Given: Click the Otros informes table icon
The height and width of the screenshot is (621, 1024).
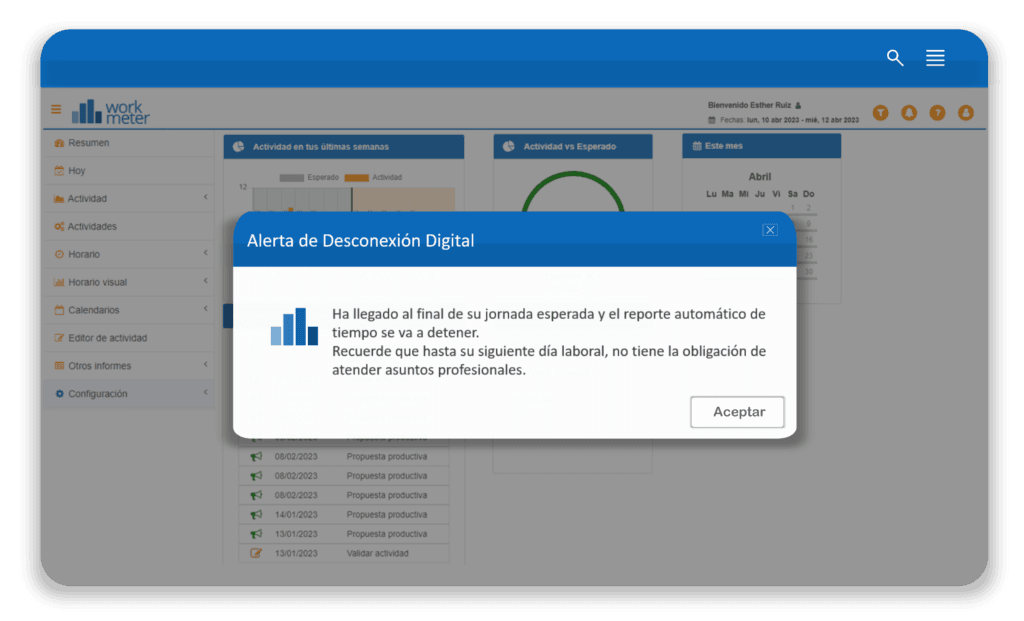Looking at the screenshot, I should pos(59,366).
